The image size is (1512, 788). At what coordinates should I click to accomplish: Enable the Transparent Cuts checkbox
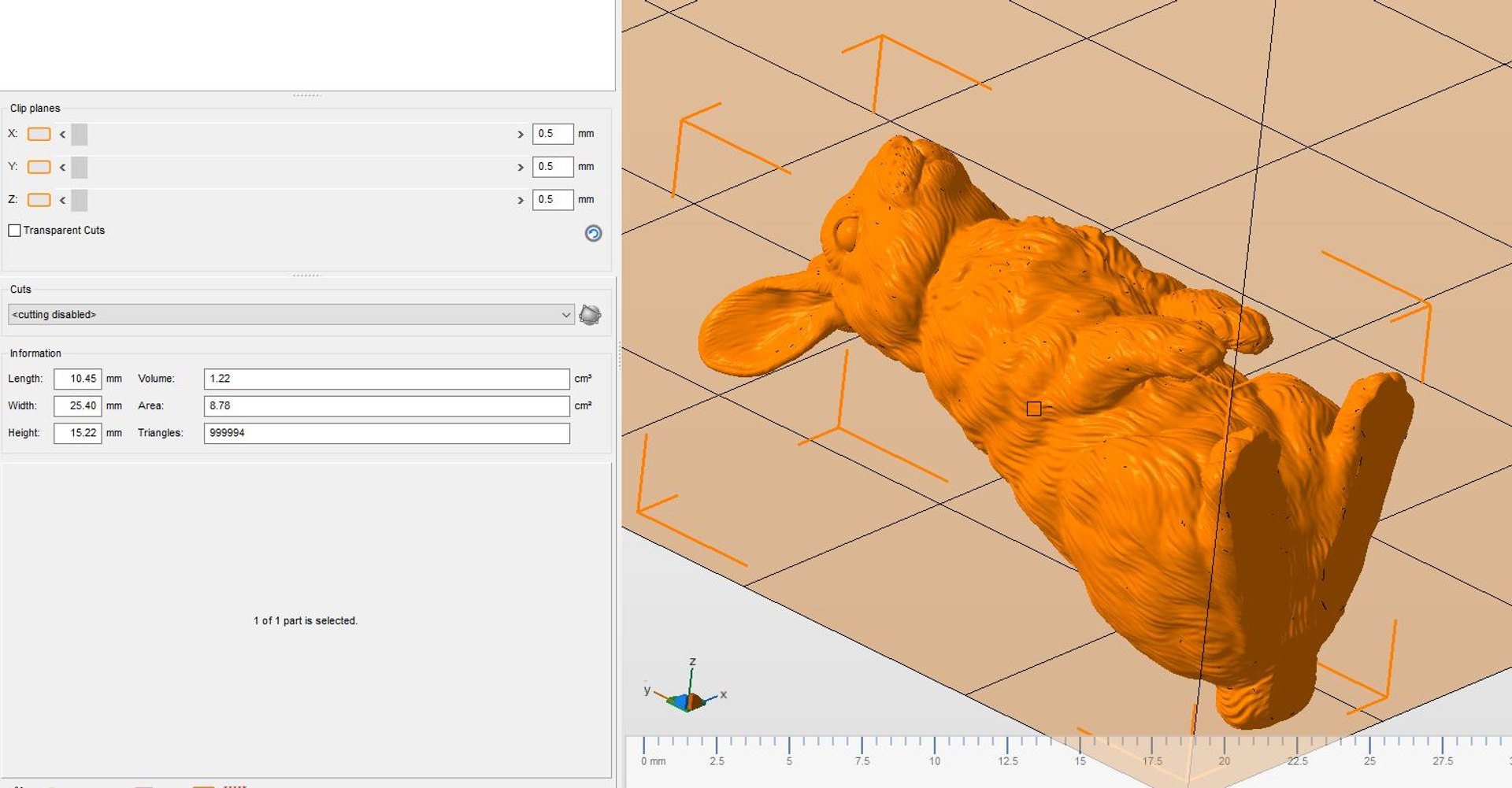14,231
